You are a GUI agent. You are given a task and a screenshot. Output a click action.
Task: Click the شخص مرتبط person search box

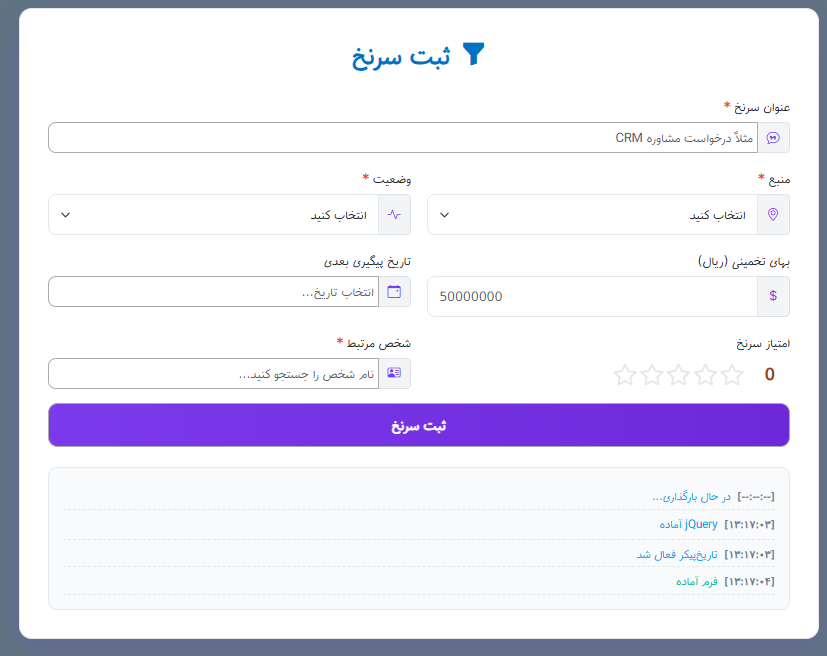210,373
